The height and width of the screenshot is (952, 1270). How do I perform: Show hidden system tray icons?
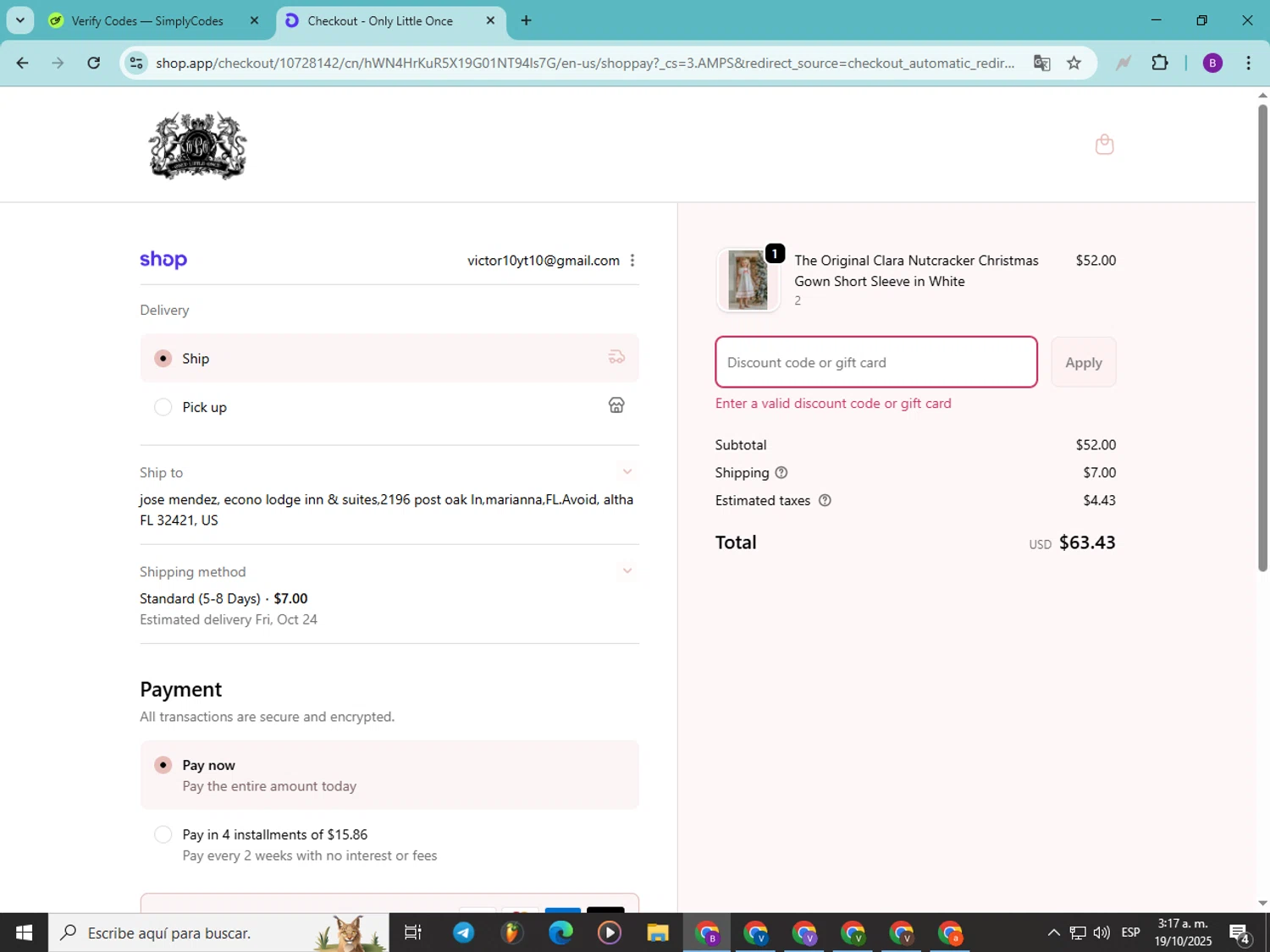1053,933
